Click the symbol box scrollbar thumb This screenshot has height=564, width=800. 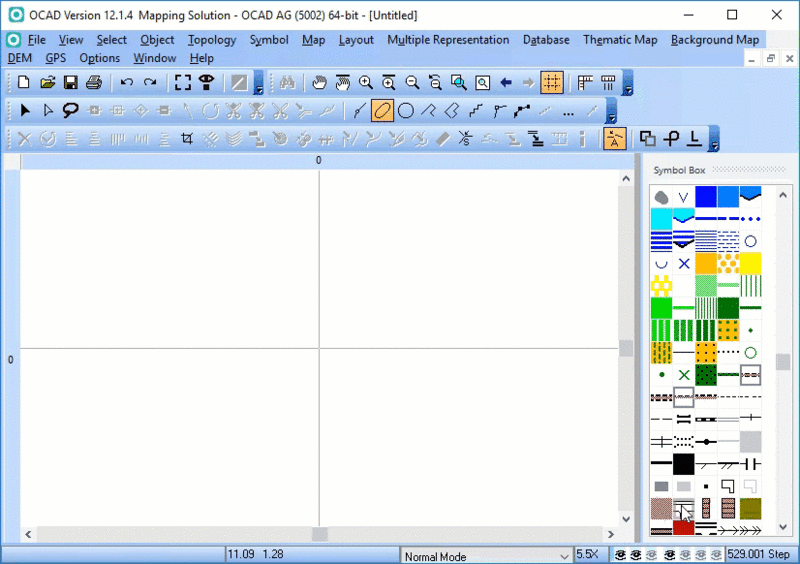click(x=783, y=362)
